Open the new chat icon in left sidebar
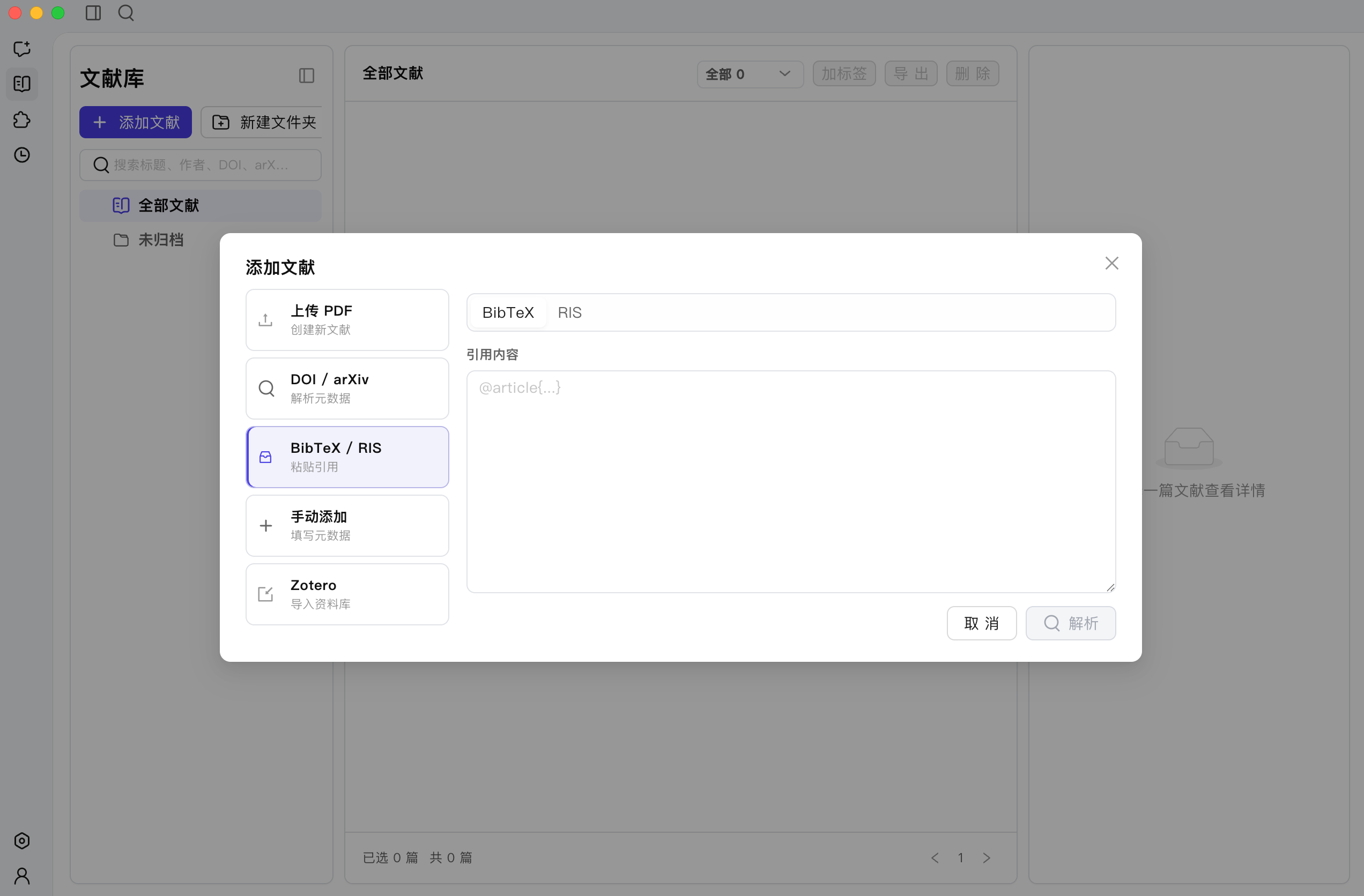 [22, 49]
